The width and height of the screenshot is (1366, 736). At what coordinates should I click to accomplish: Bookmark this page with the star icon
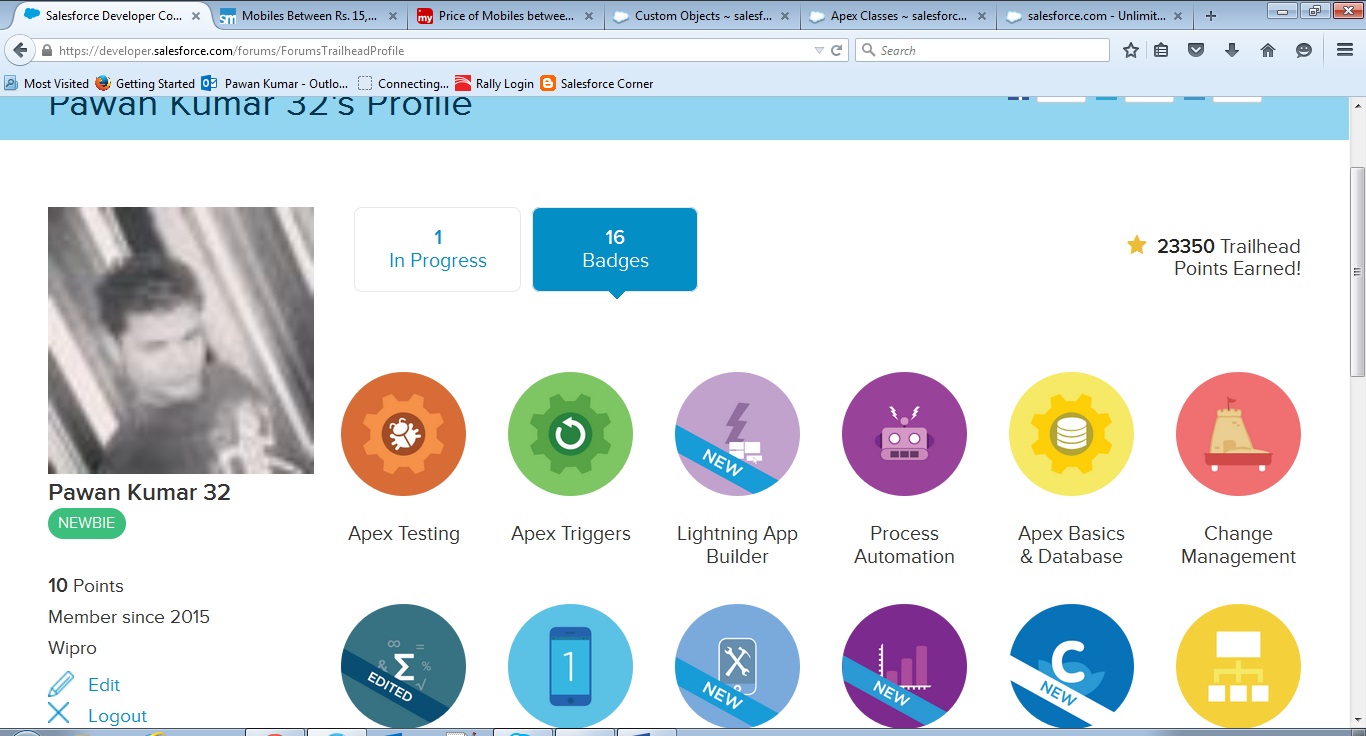click(1131, 50)
